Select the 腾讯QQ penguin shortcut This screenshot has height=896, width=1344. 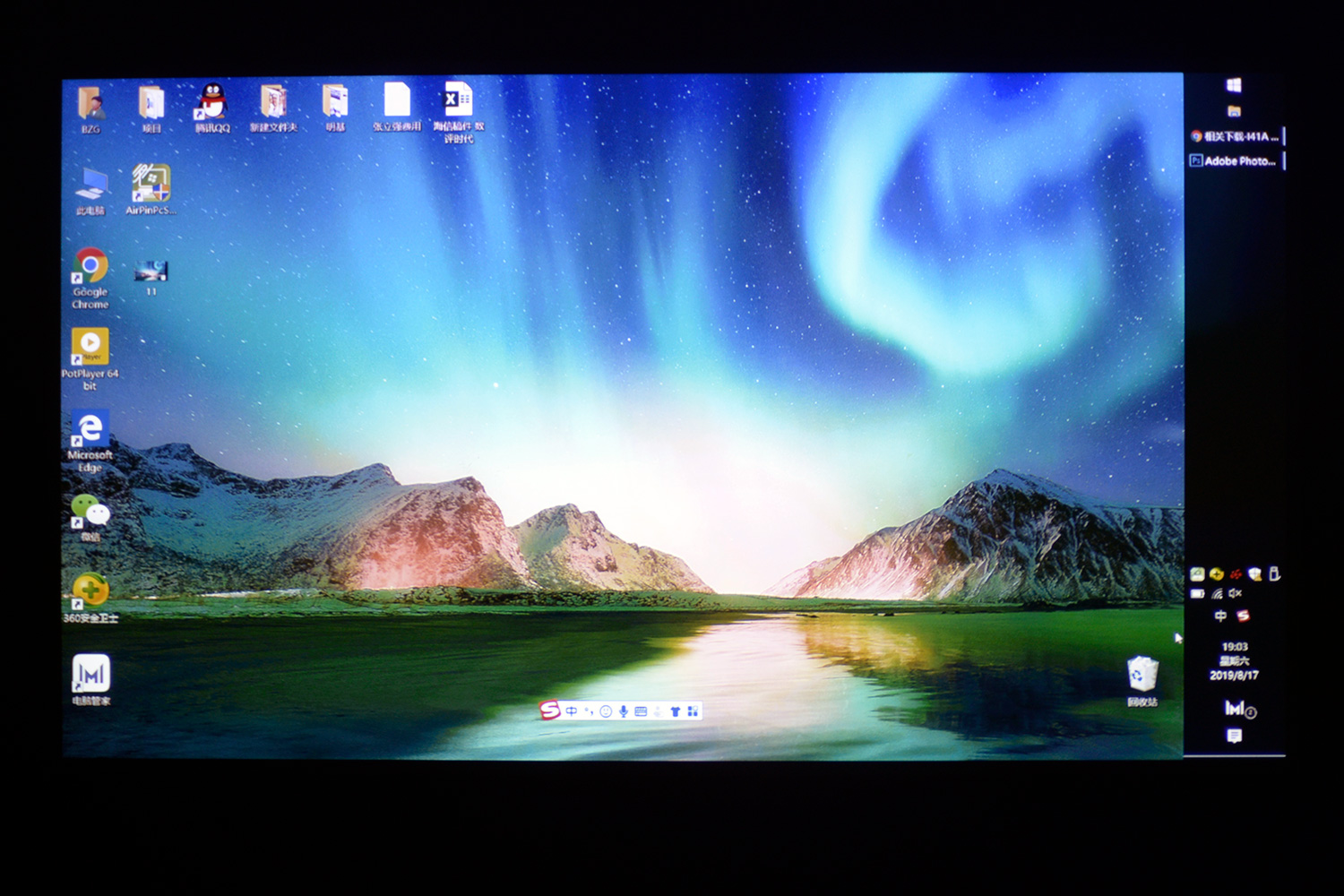tap(211, 102)
